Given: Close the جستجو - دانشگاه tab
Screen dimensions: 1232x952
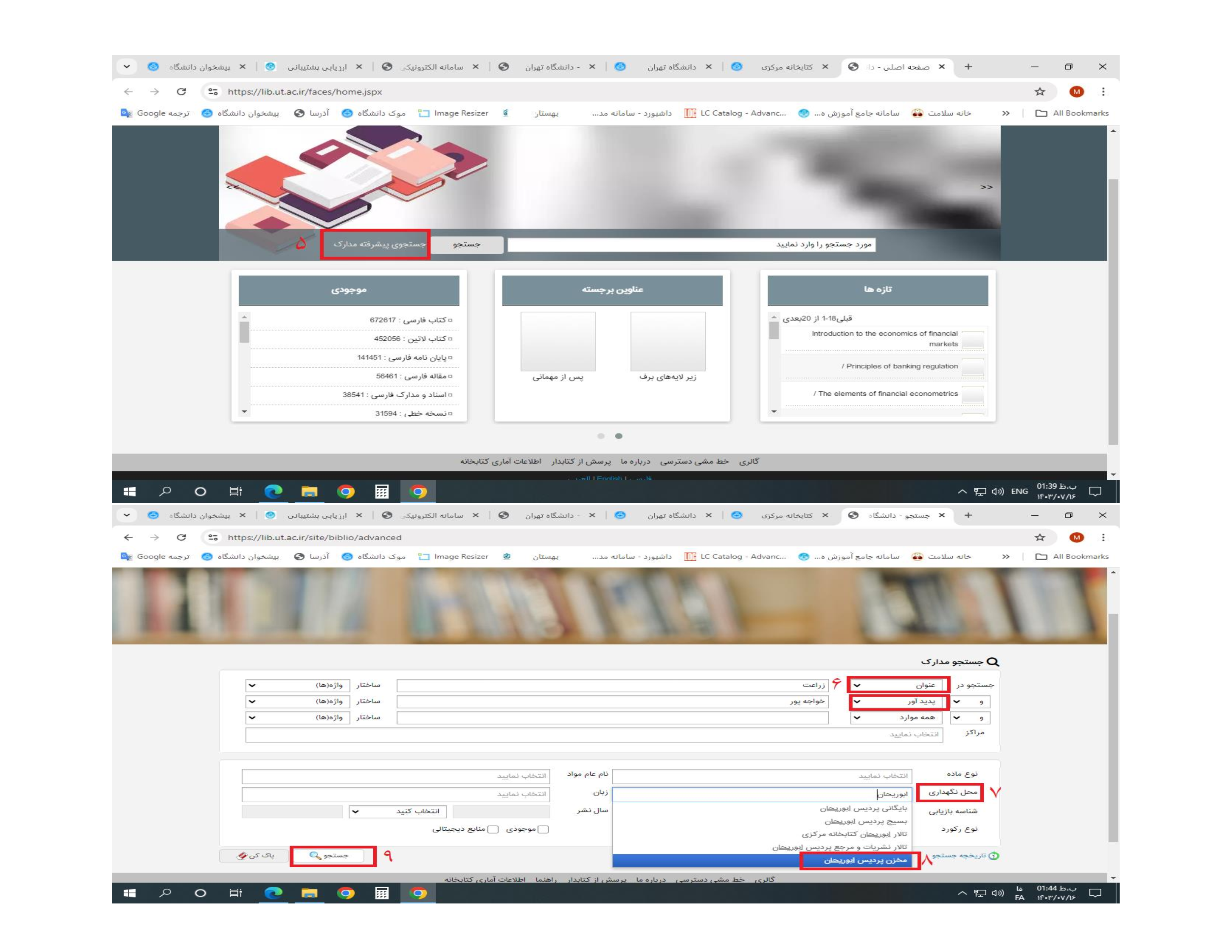Looking at the screenshot, I should coord(942,515).
